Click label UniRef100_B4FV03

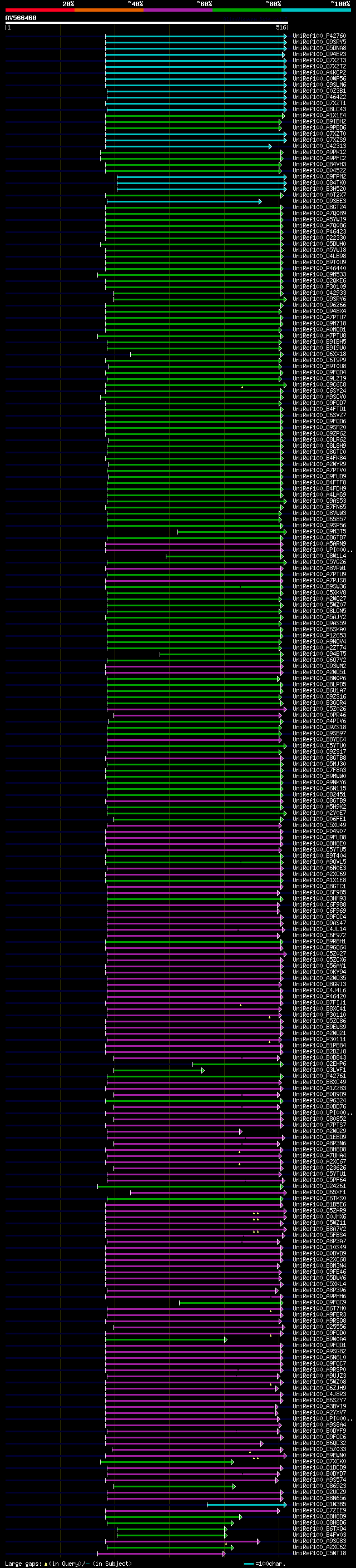click(x=319, y=1535)
